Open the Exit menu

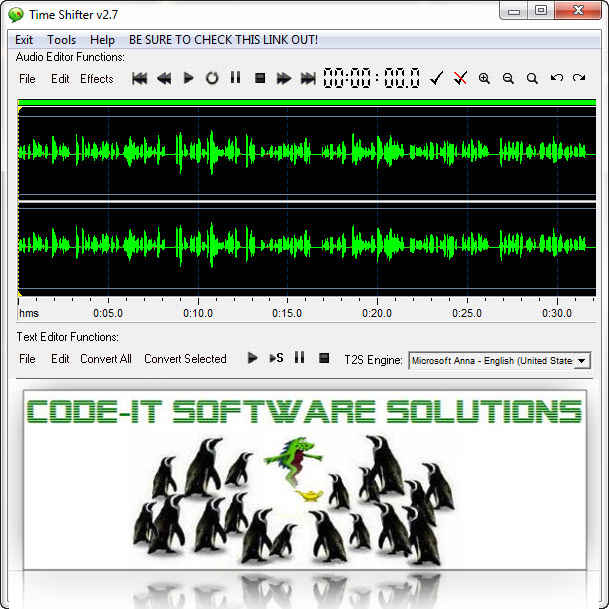(x=24, y=40)
